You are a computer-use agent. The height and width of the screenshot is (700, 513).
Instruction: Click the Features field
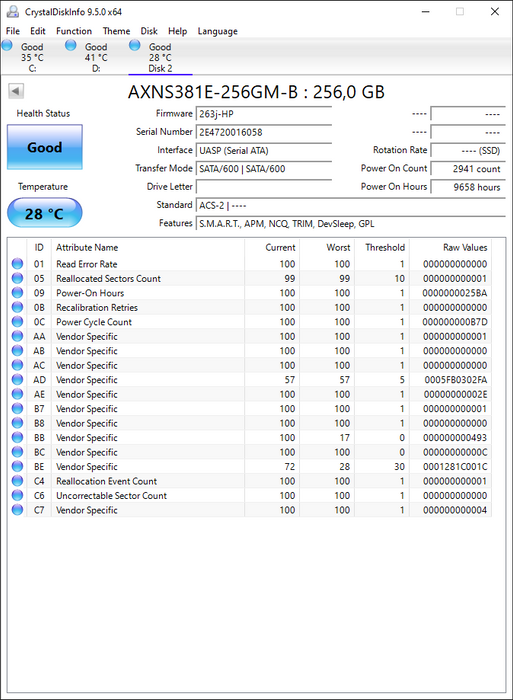tap(350, 224)
